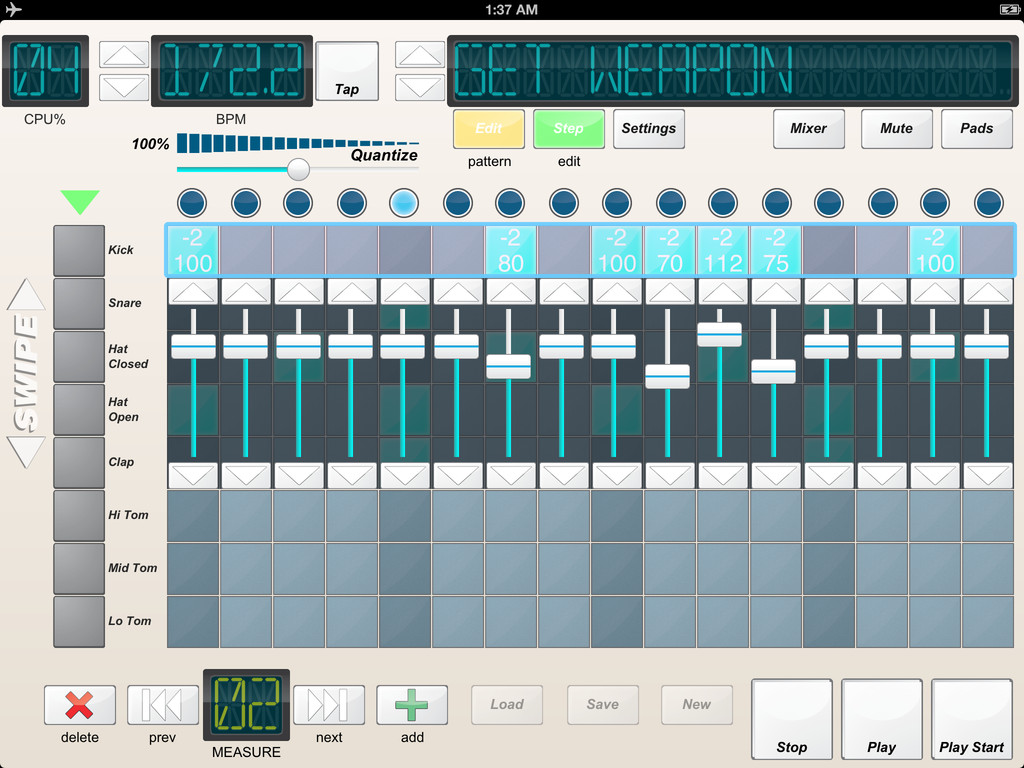The width and height of the screenshot is (1024, 768).
Task: Click the velocity fader of step 70
Action: point(667,377)
